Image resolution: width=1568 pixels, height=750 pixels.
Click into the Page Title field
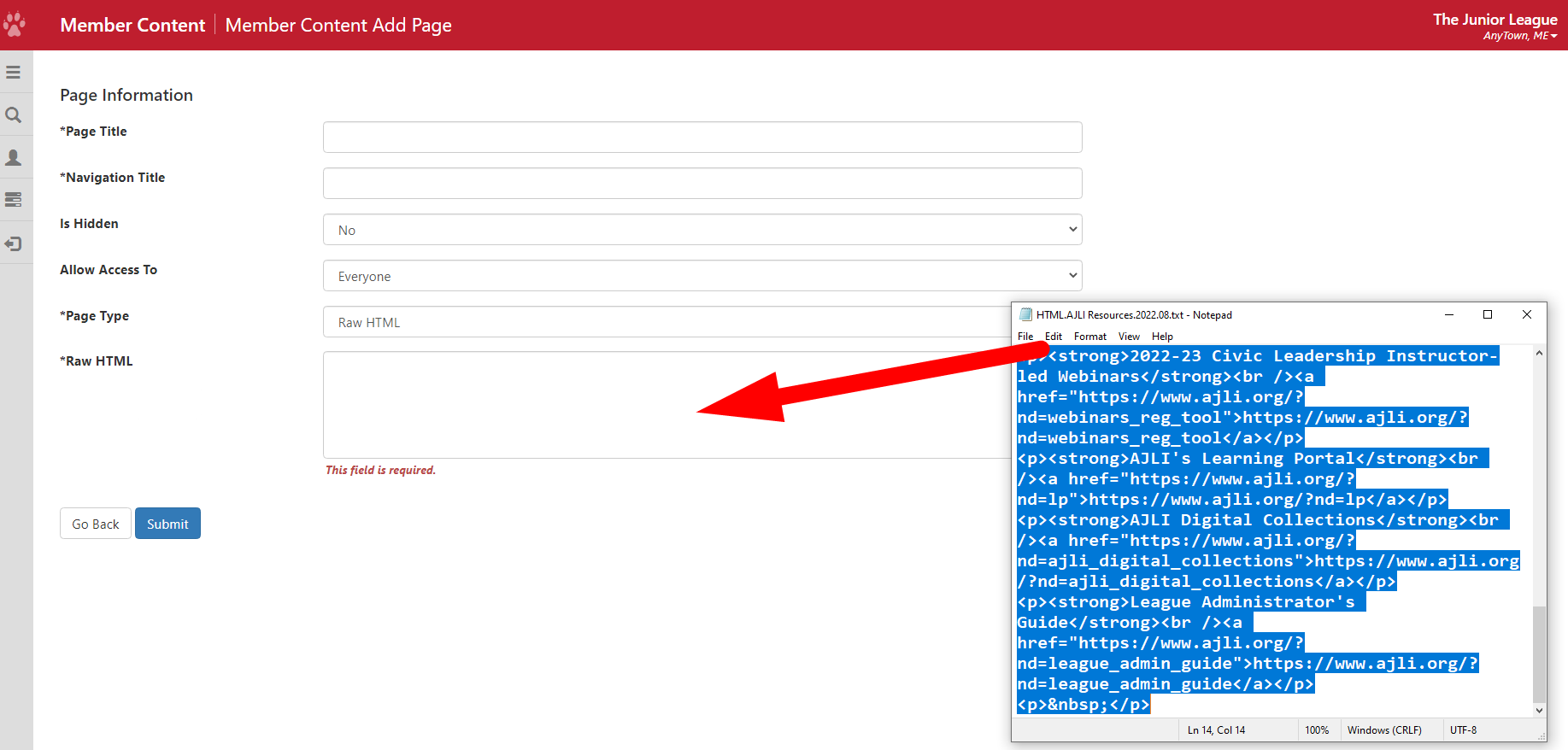pos(702,138)
